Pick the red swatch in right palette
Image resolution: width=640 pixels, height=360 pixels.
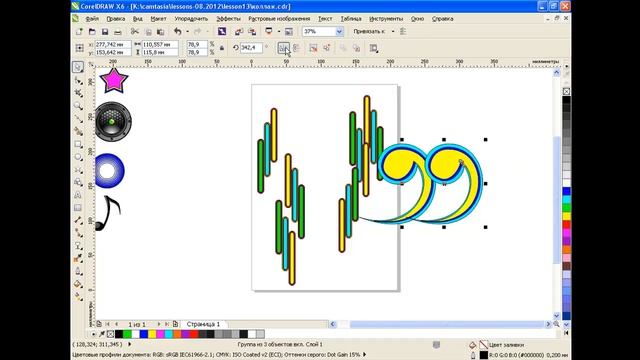pyautogui.click(x=566, y=224)
